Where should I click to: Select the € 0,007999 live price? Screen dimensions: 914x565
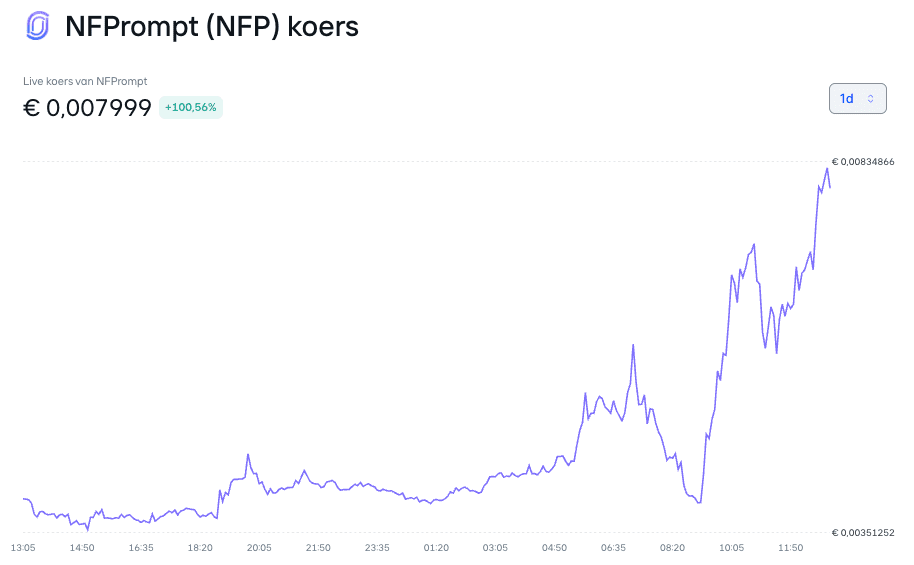[x=87, y=108]
